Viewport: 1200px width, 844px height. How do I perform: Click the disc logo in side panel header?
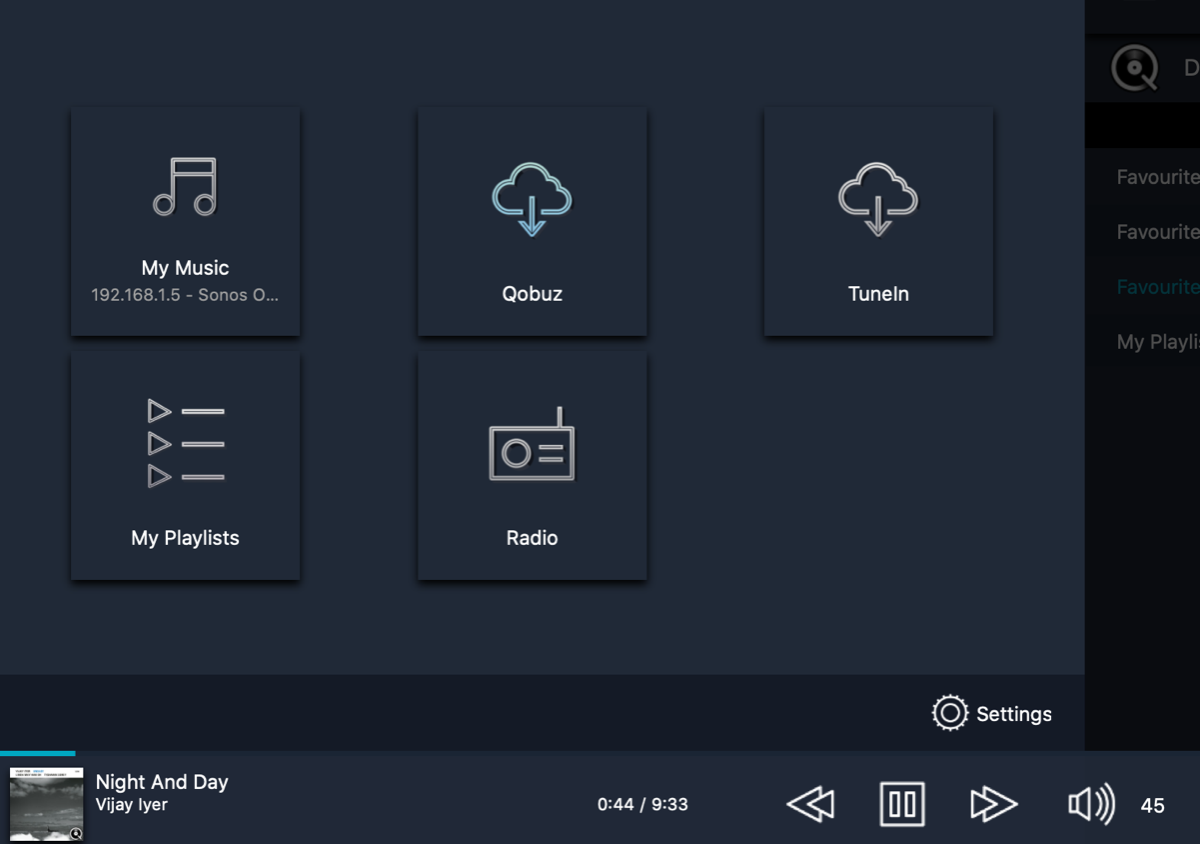coord(1134,69)
